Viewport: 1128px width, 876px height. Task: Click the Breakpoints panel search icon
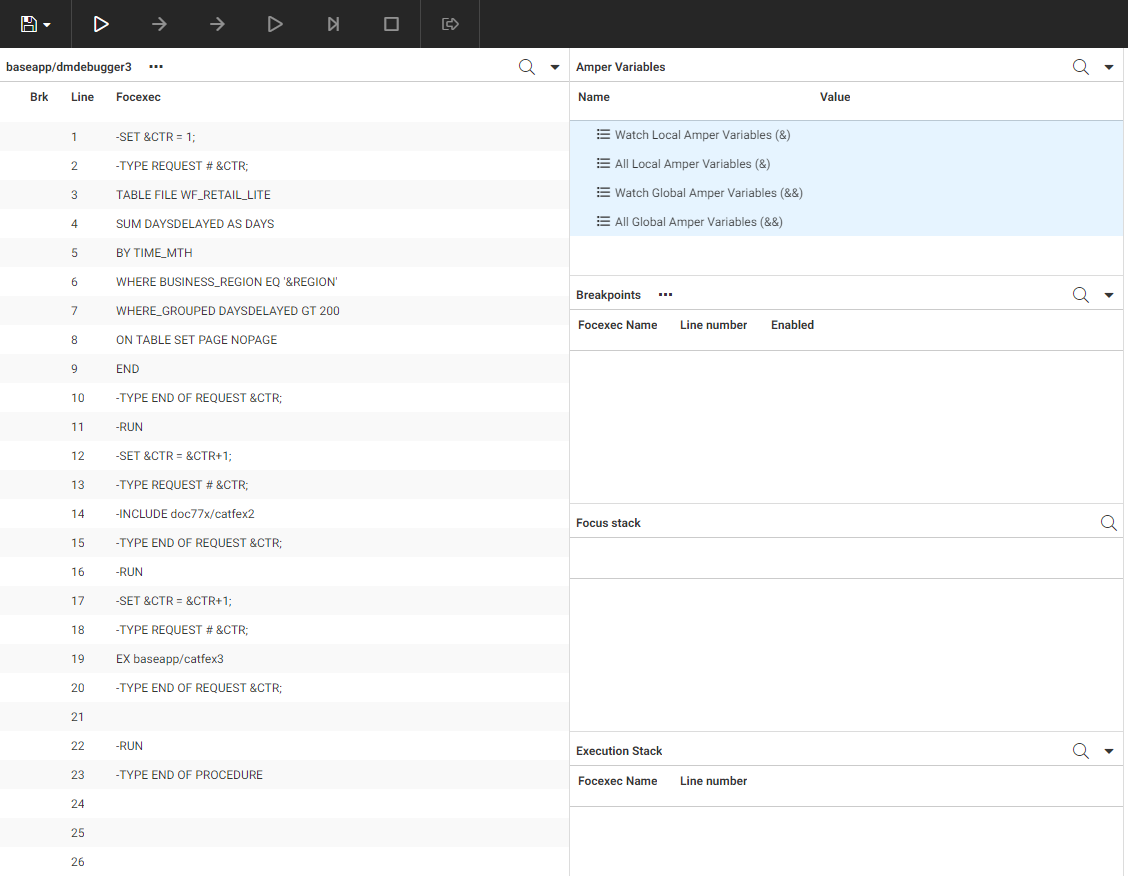1081,295
